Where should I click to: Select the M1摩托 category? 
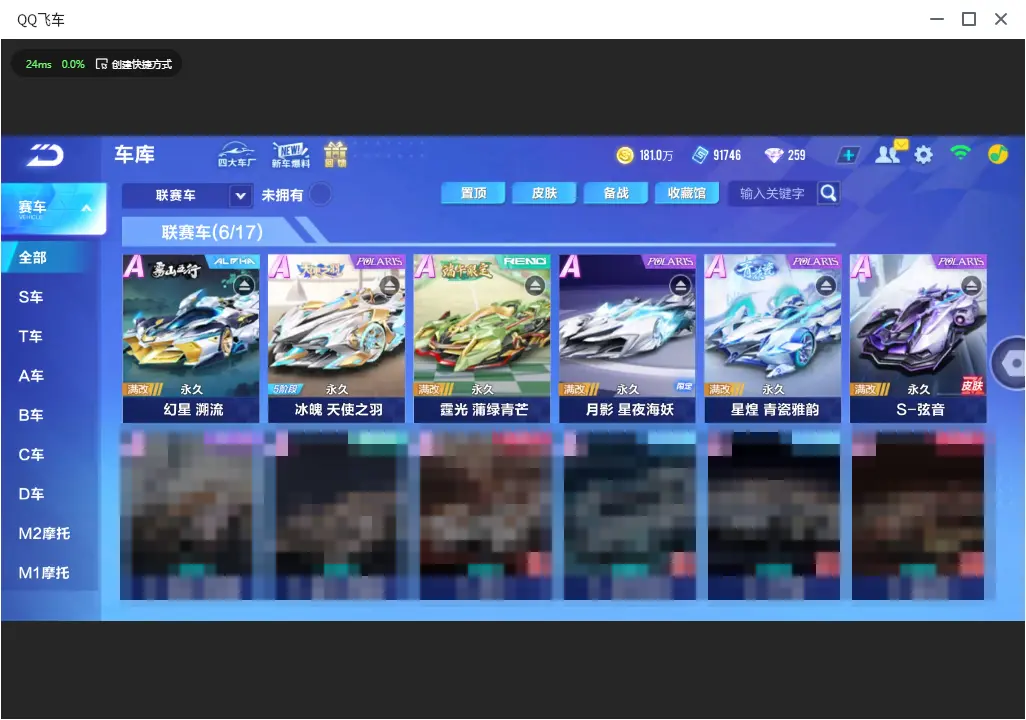point(46,573)
